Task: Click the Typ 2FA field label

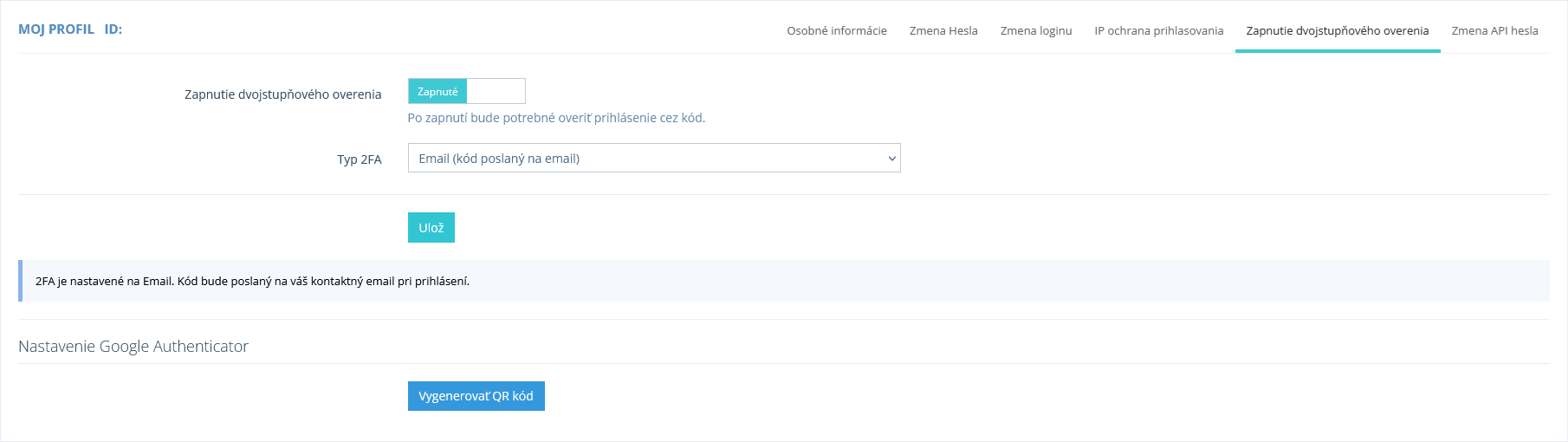Action: (359, 159)
